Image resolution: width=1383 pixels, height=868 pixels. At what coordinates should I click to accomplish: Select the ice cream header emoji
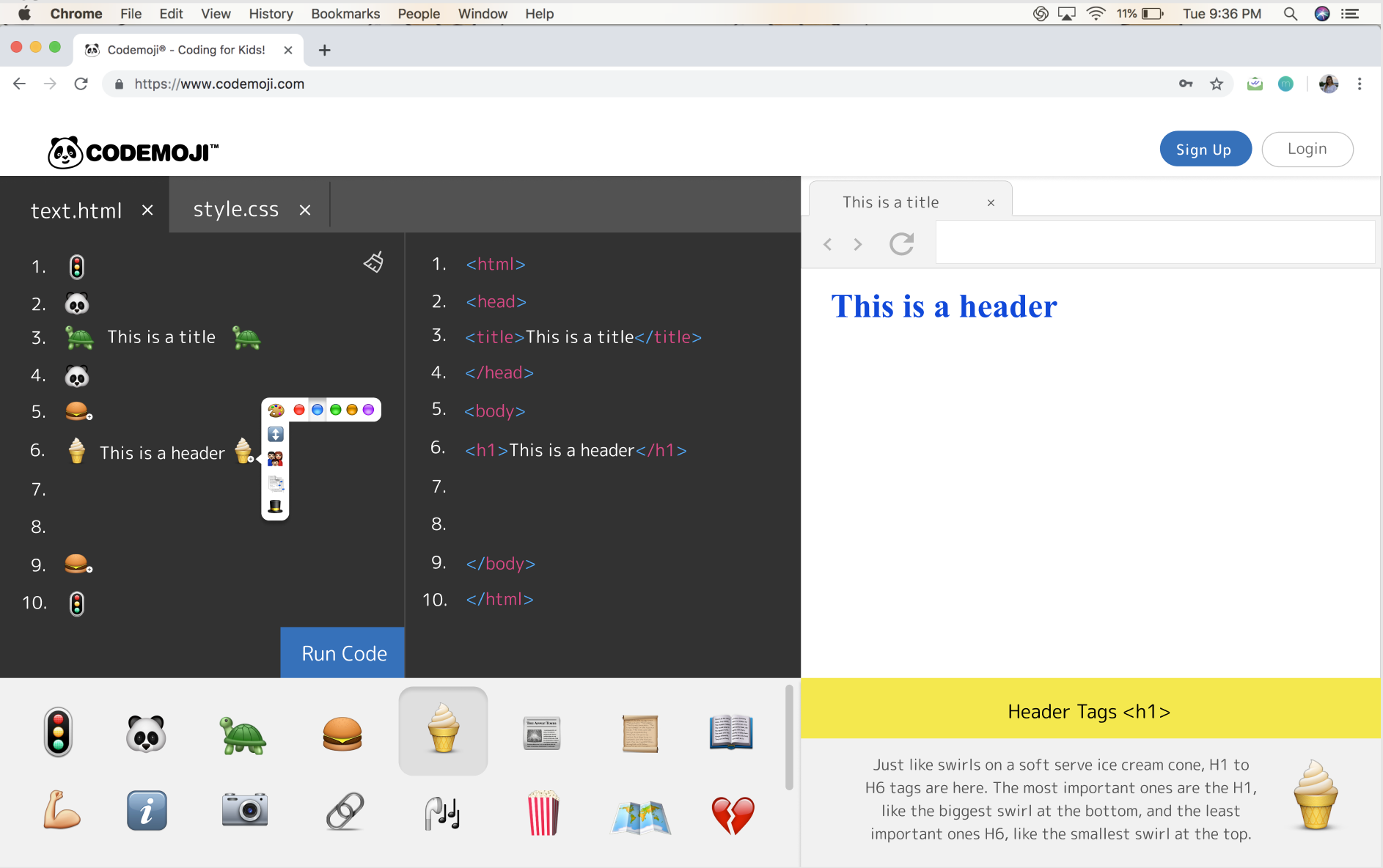click(442, 731)
